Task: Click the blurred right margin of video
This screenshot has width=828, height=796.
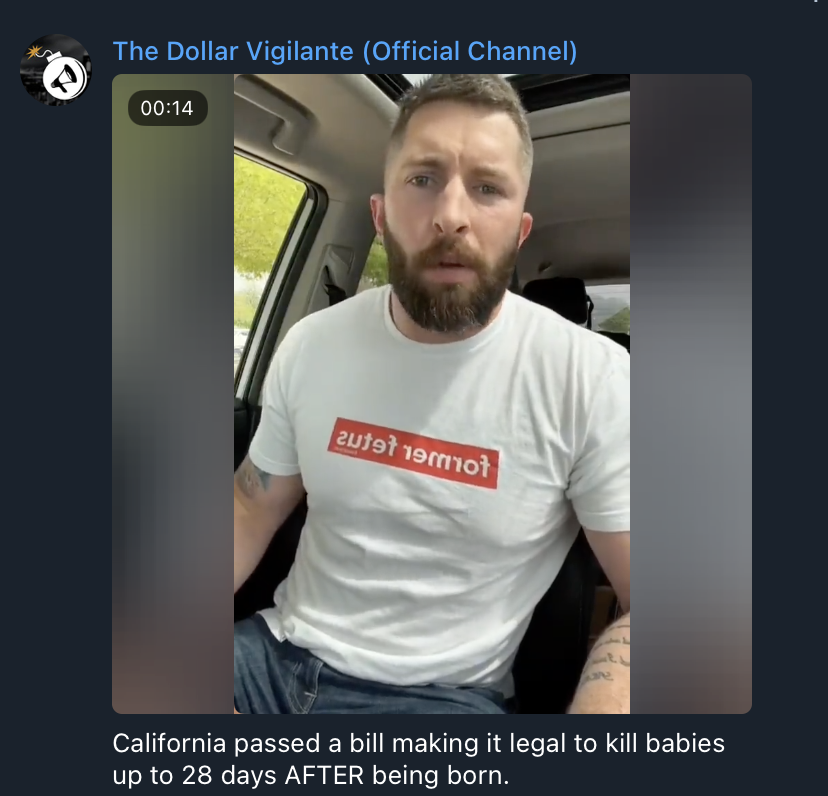Action: coord(691,394)
